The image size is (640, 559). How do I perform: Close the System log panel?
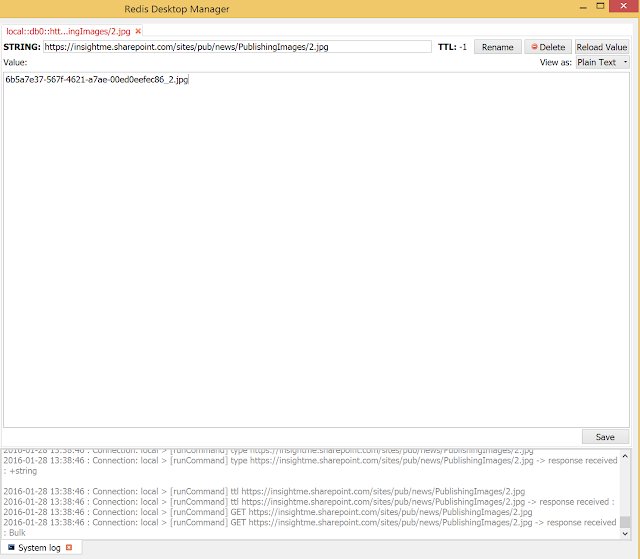click(x=69, y=548)
